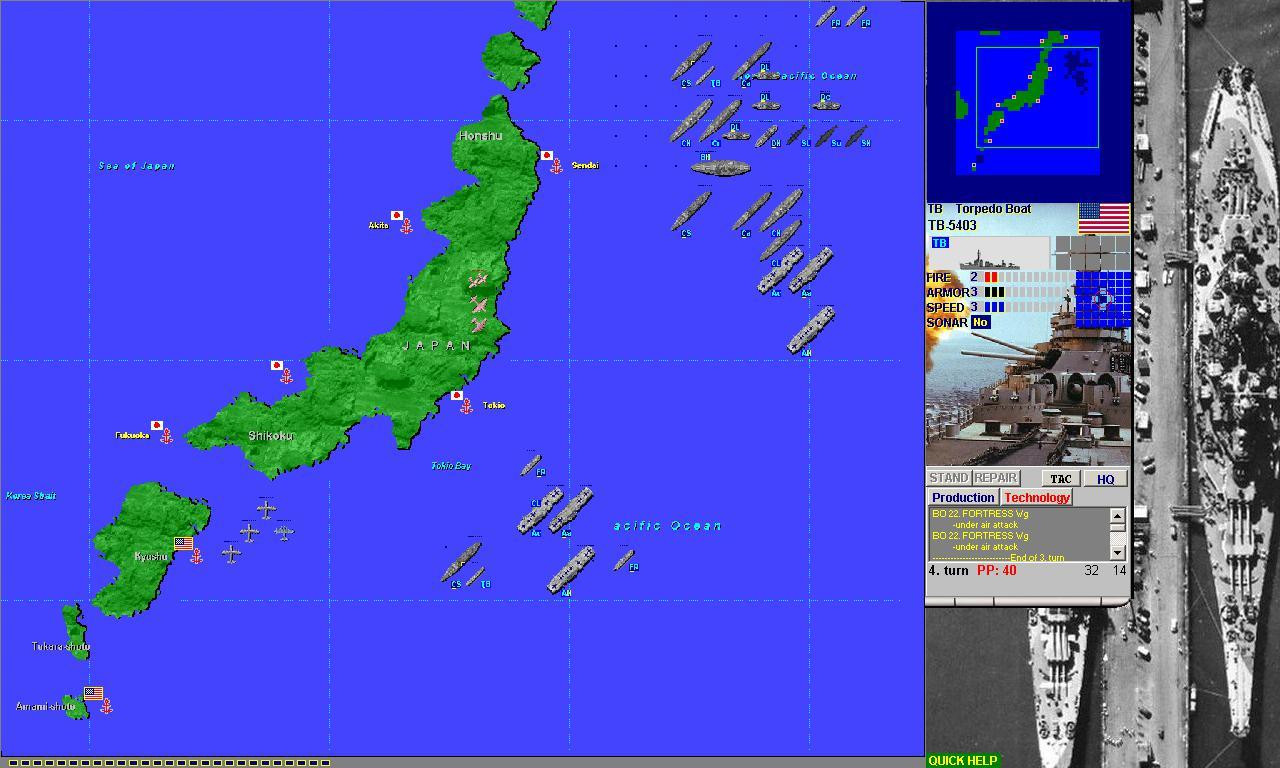The width and height of the screenshot is (1280, 768).
Task: Select the US port anchor at Amami-shoto
Action: pos(106,706)
